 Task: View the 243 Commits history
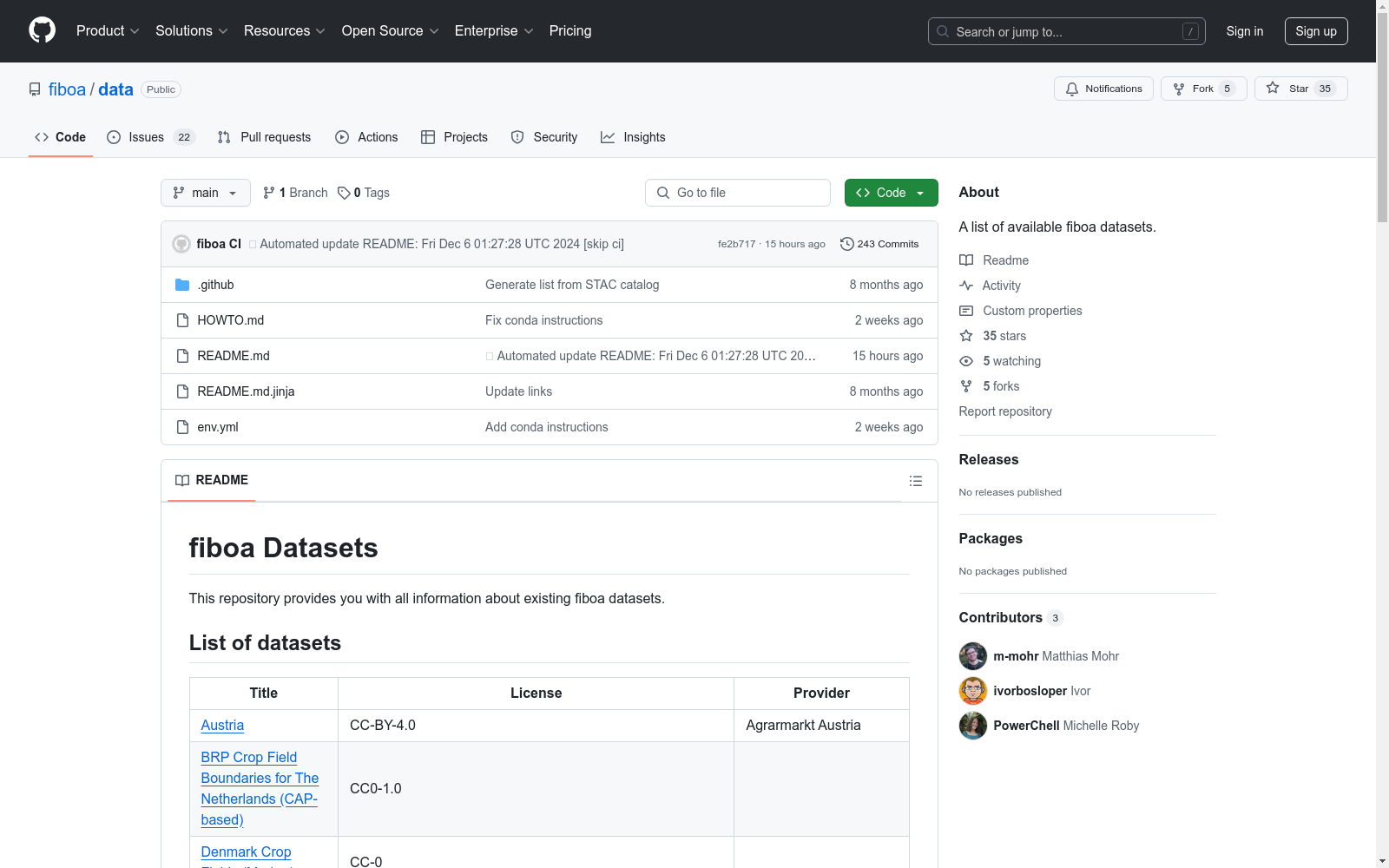[879, 244]
